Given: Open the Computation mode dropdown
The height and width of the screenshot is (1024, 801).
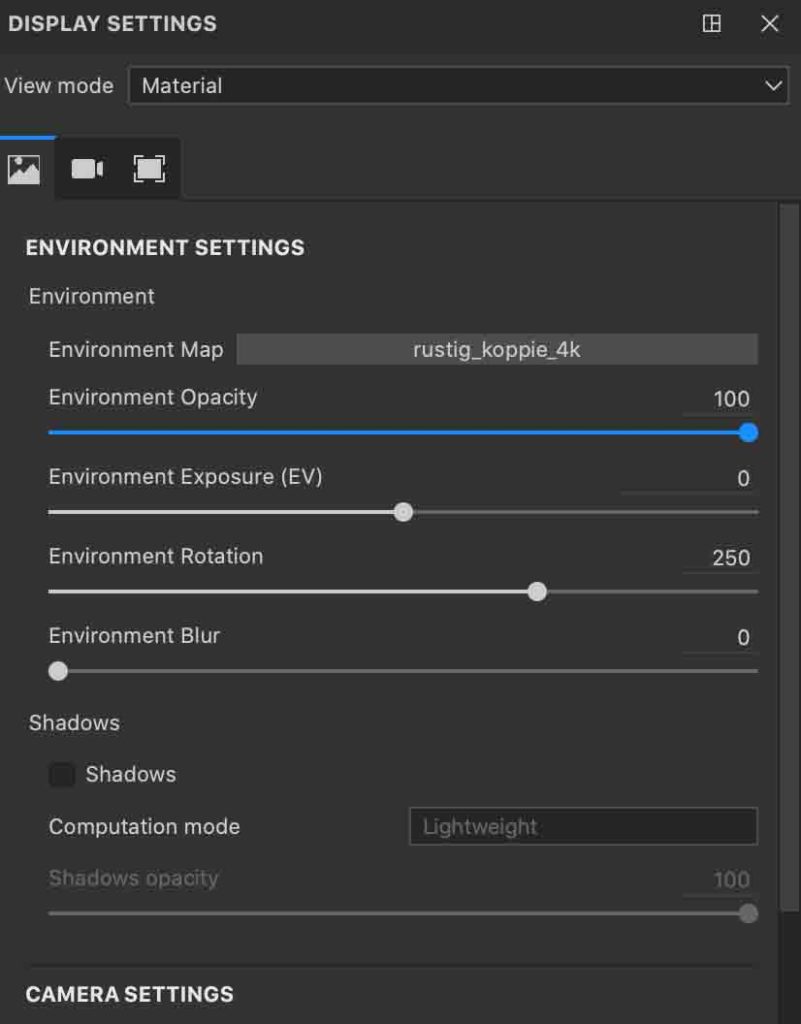Looking at the screenshot, I should tap(583, 827).
